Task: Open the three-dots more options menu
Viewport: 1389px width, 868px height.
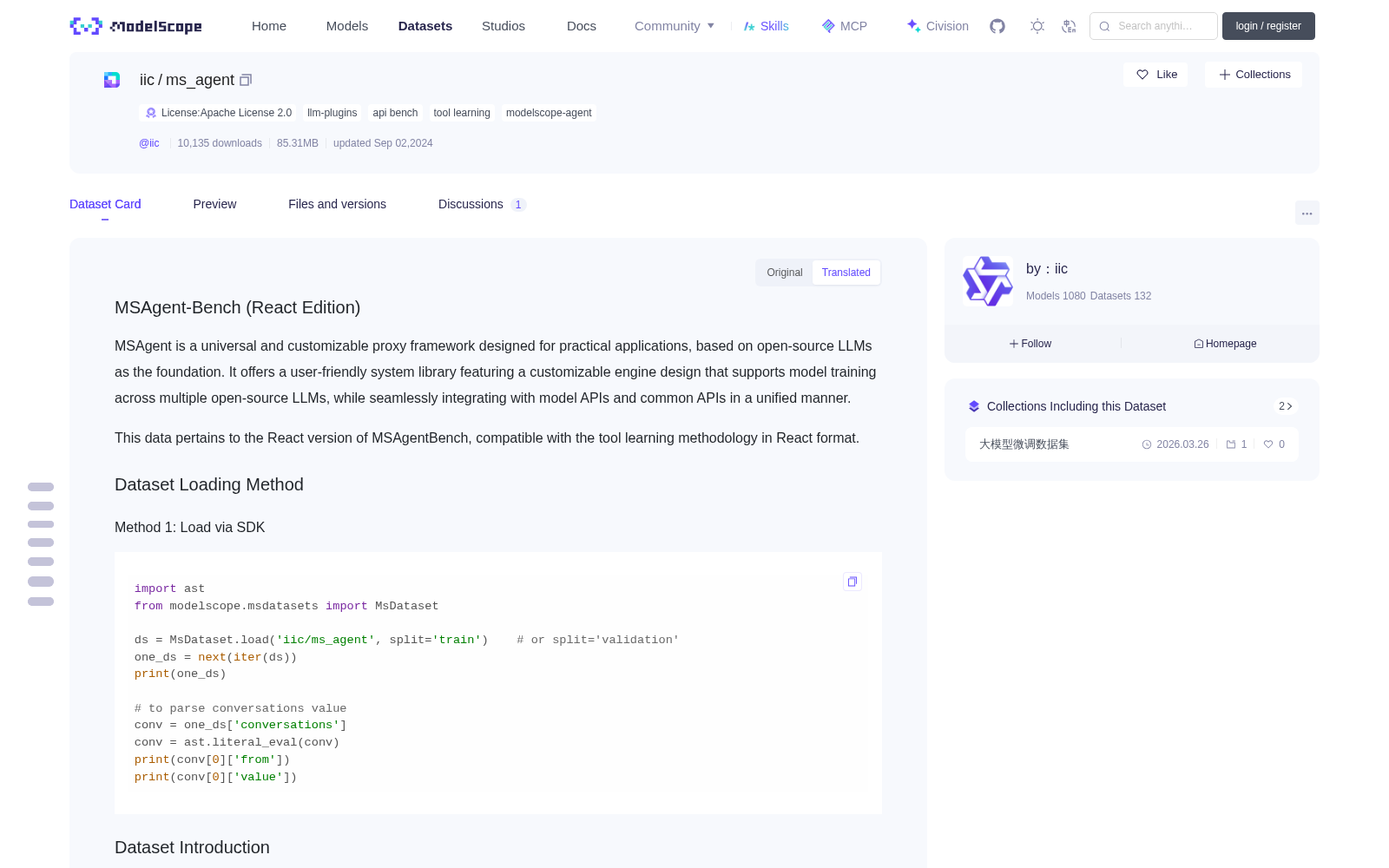Action: click(1307, 213)
